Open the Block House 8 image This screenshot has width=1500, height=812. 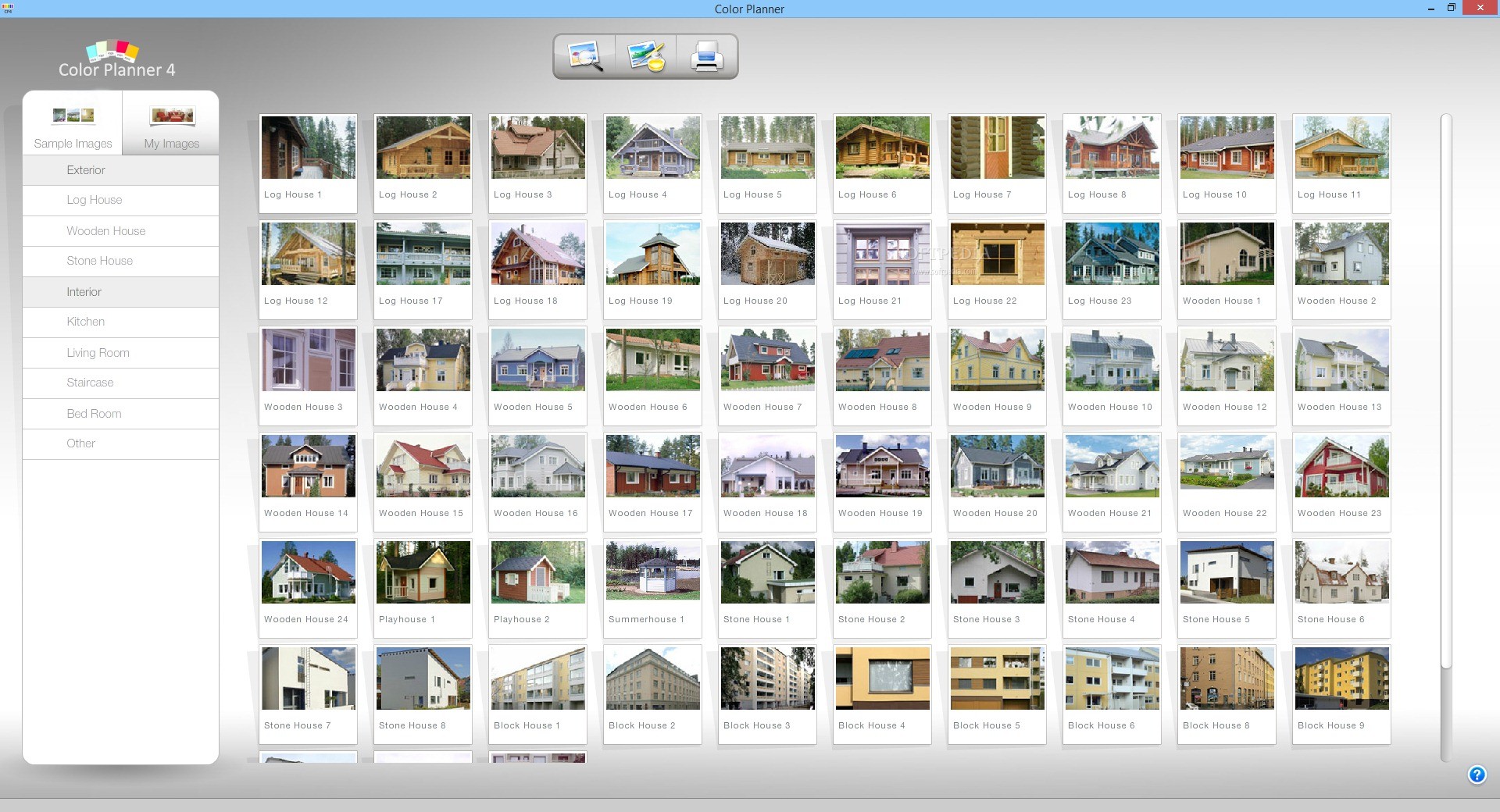1227,694
